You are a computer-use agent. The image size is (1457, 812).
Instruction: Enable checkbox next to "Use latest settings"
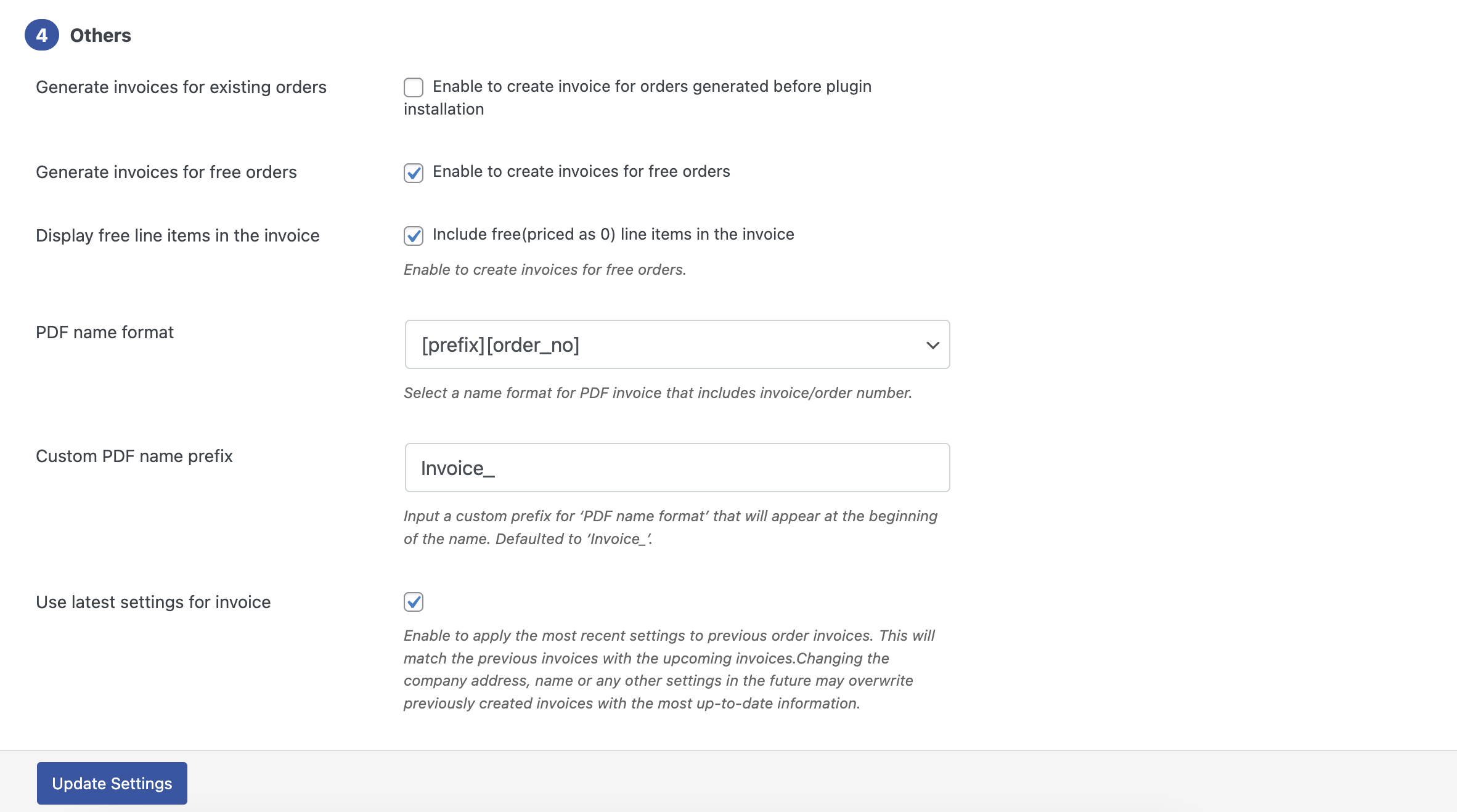click(414, 602)
